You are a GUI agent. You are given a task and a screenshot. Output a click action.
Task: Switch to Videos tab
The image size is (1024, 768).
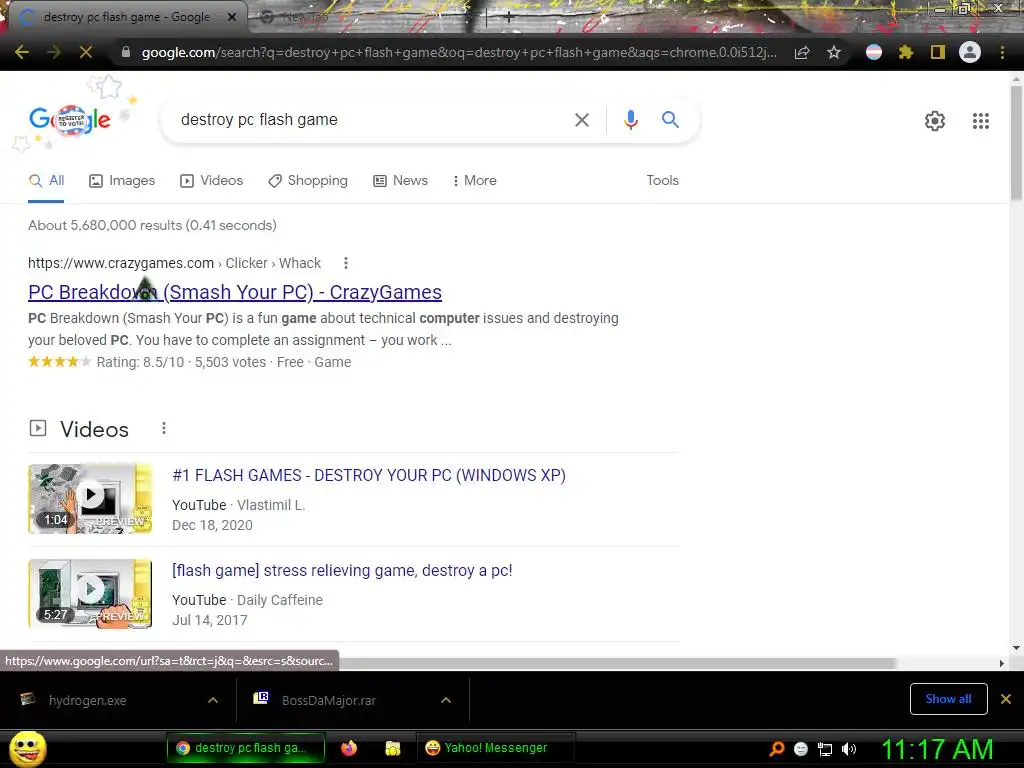pyautogui.click(x=212, y=181)
